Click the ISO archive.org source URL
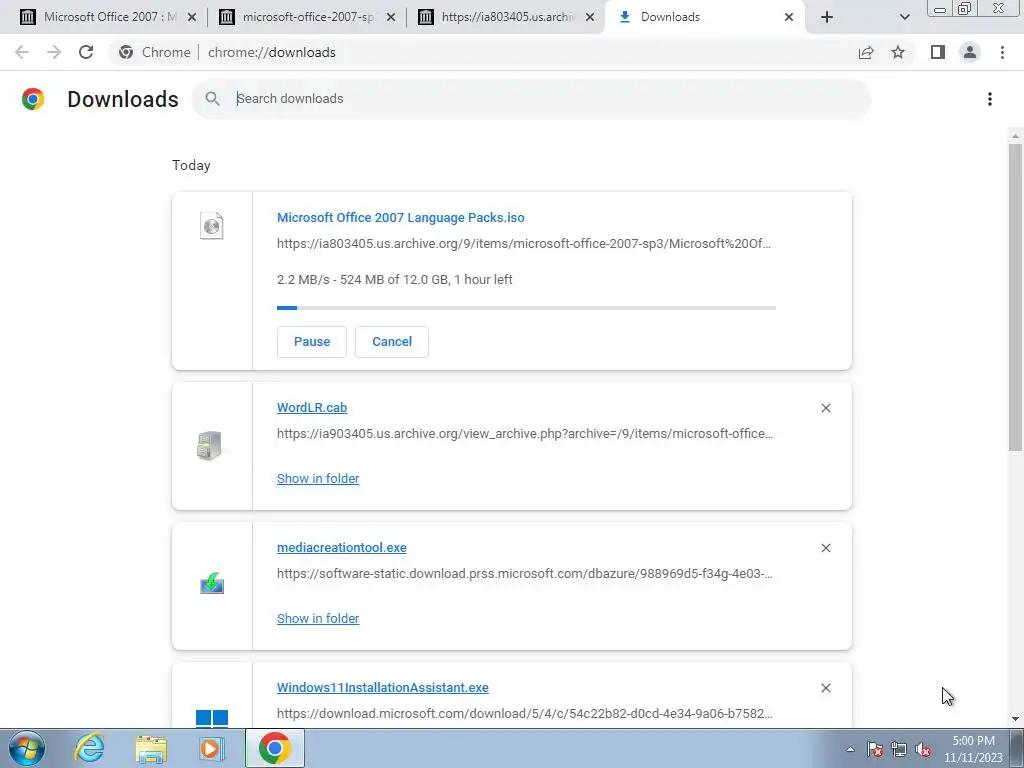Image resolution: width=1024 pixels, height=768 pixels. (524, 244)
